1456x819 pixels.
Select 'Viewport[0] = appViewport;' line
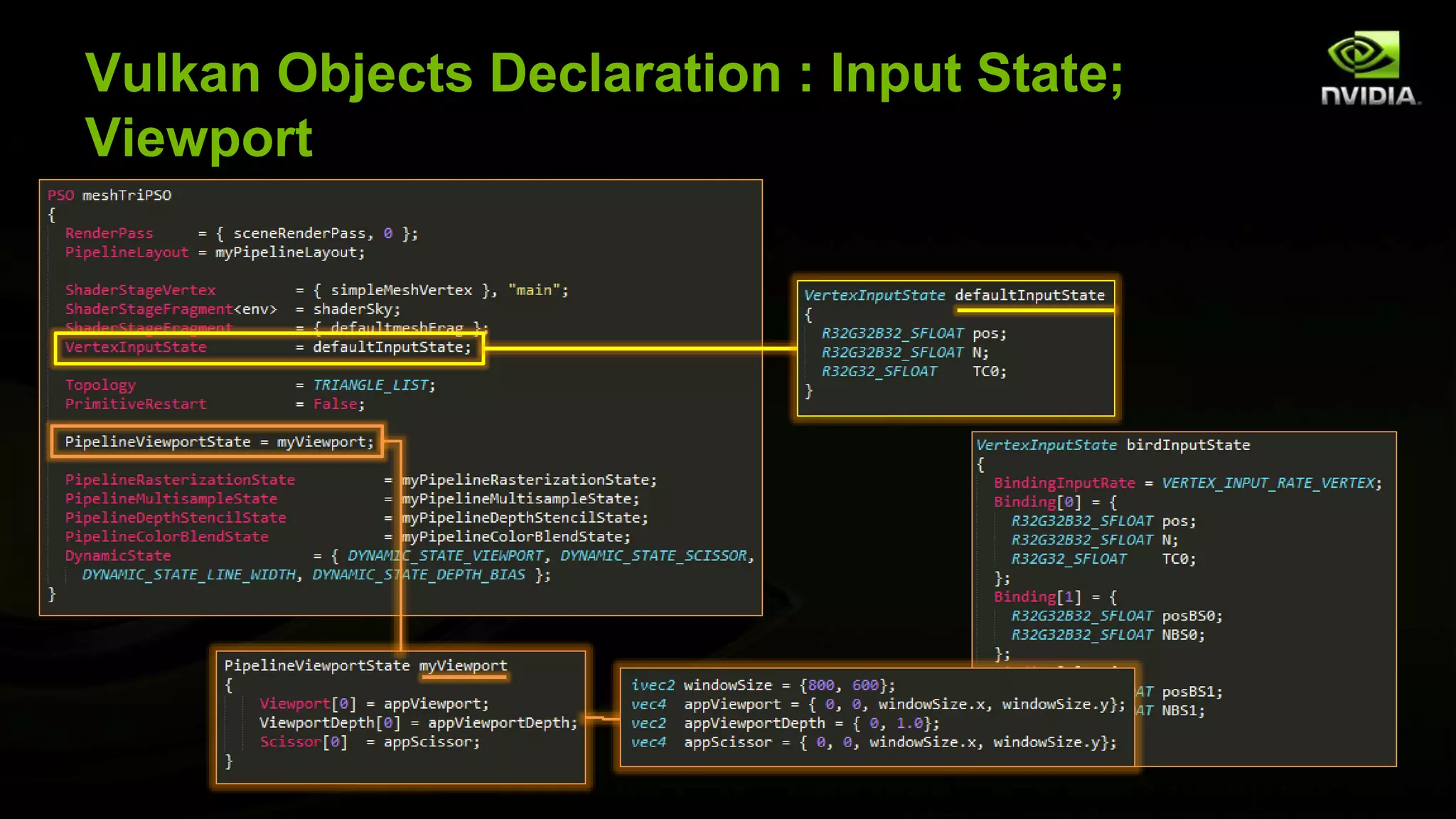click(374, 704)
